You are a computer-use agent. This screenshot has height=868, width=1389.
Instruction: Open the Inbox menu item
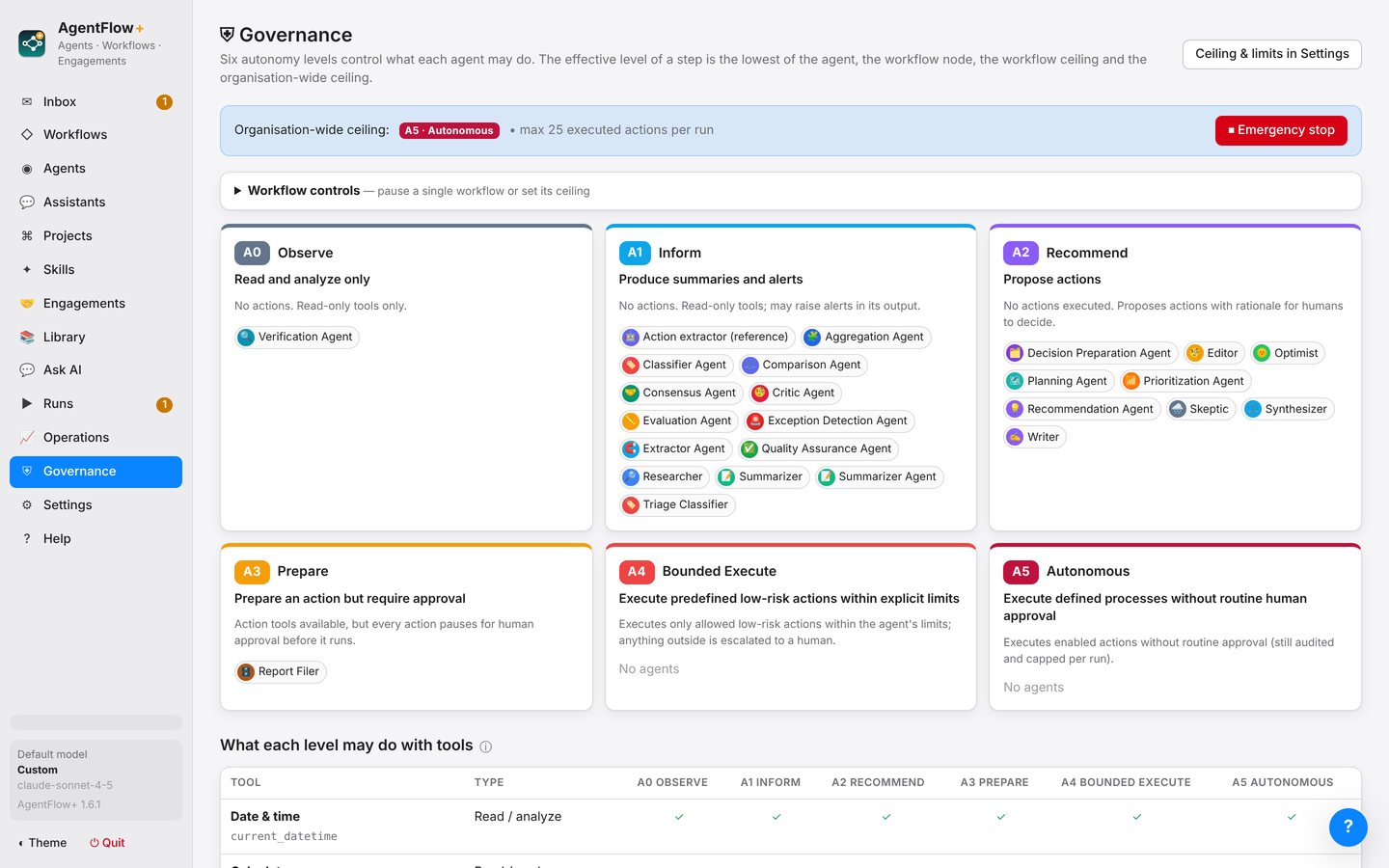tap(95, 101)
